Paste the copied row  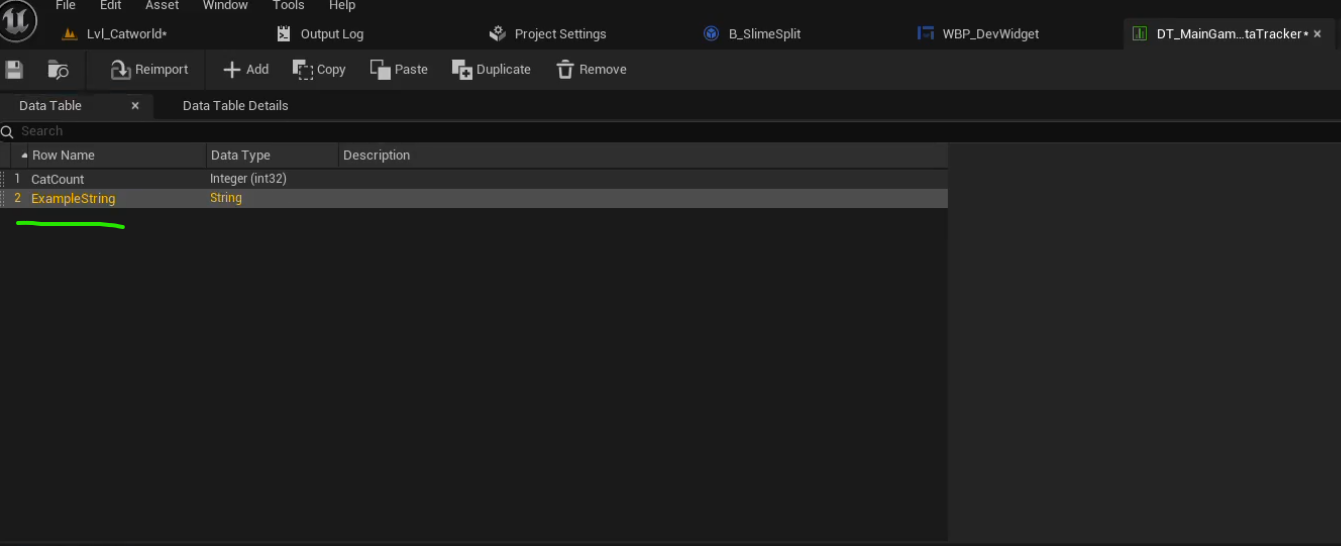tap(398, 69)
